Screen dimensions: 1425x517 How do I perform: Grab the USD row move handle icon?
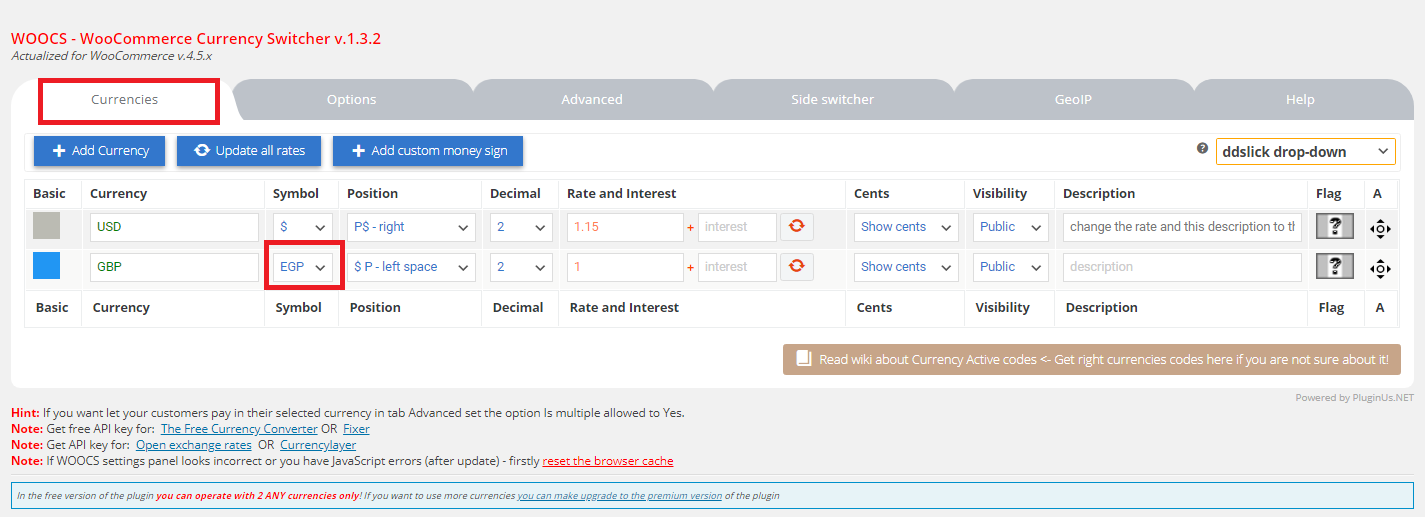pos(1379,228)
